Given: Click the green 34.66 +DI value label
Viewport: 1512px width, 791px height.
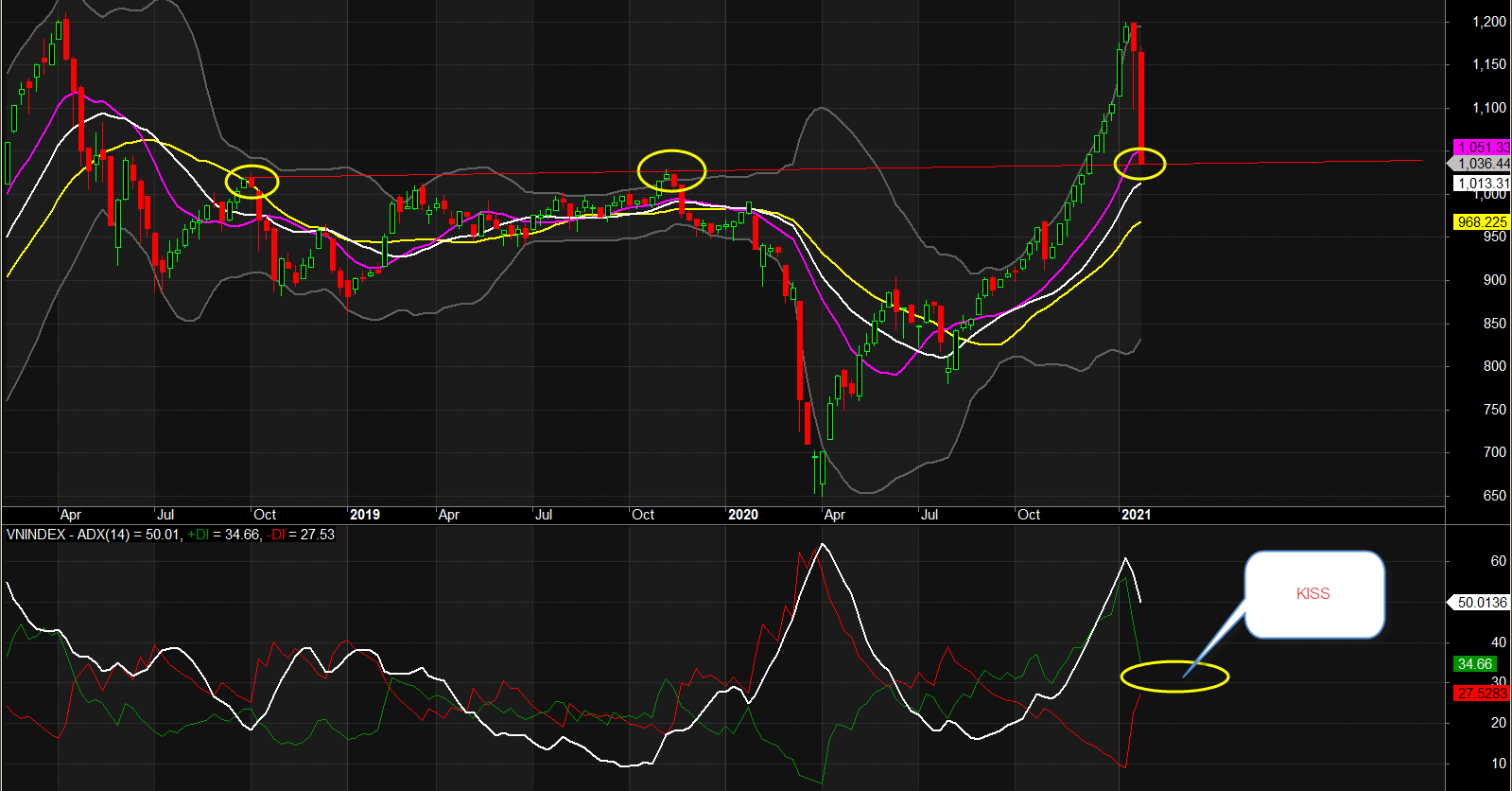Looking at the screenshot, I should tap(1475, 664).
